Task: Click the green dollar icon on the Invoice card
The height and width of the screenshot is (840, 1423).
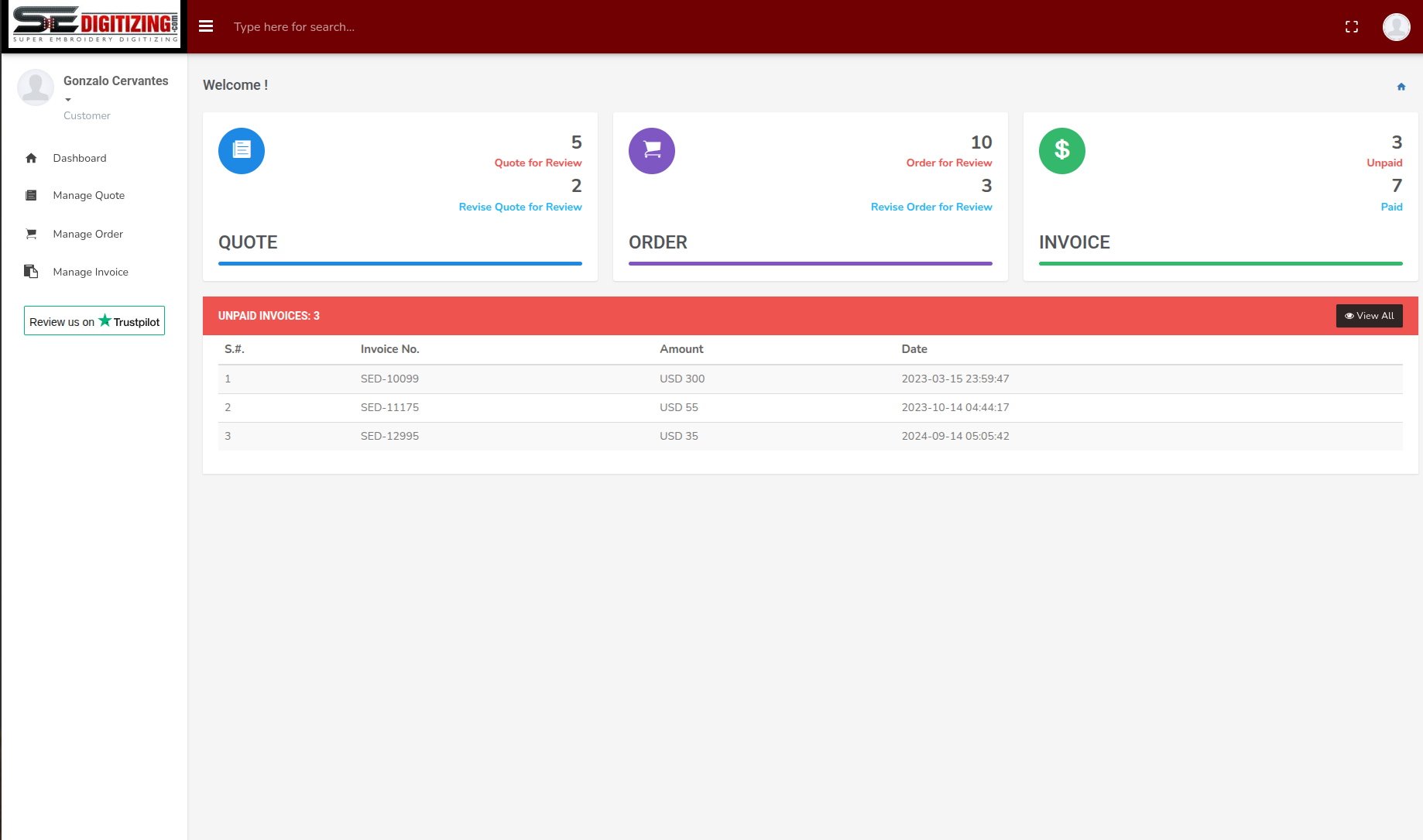Action: click(x=1061, y=150)
